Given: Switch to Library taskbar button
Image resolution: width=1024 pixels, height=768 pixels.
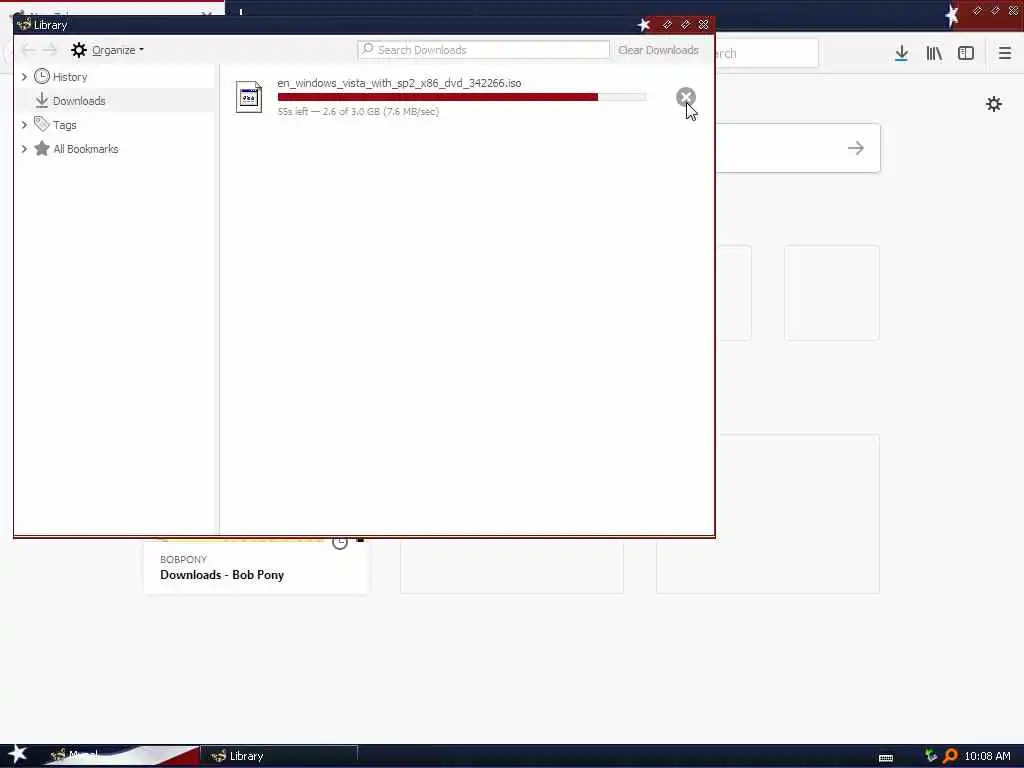Looking at the screenshot, I should point(279,756).
